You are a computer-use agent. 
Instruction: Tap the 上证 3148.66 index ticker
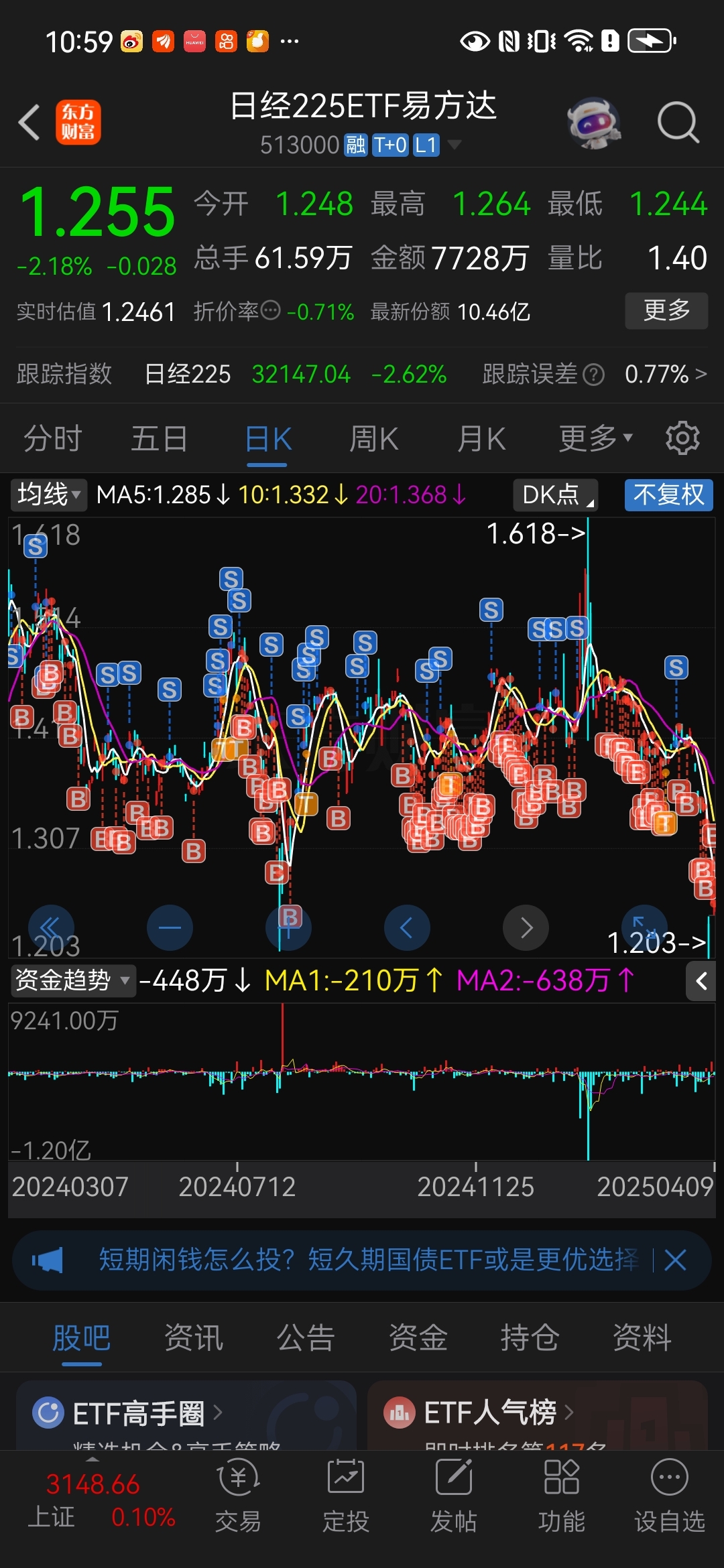101,1500
